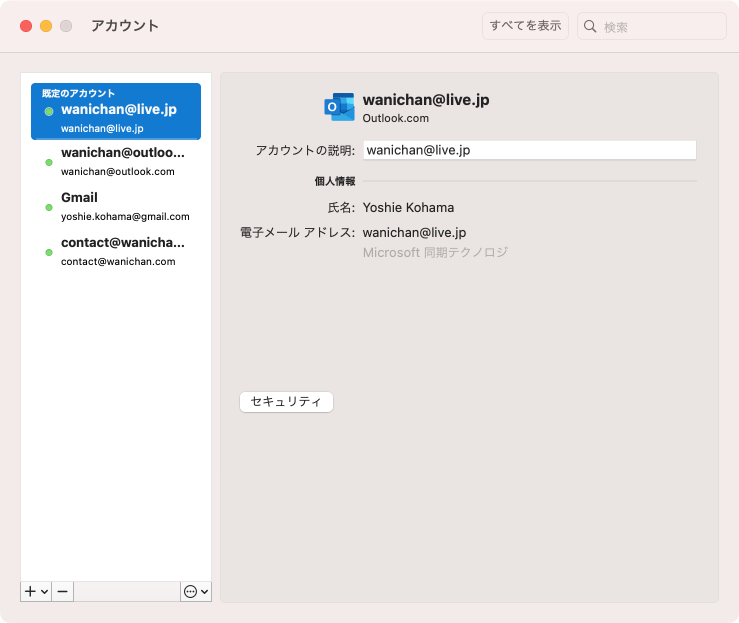Click the 既定のアカウント label
The width and height of the screenshot is (739, 623).
point(78,93)
